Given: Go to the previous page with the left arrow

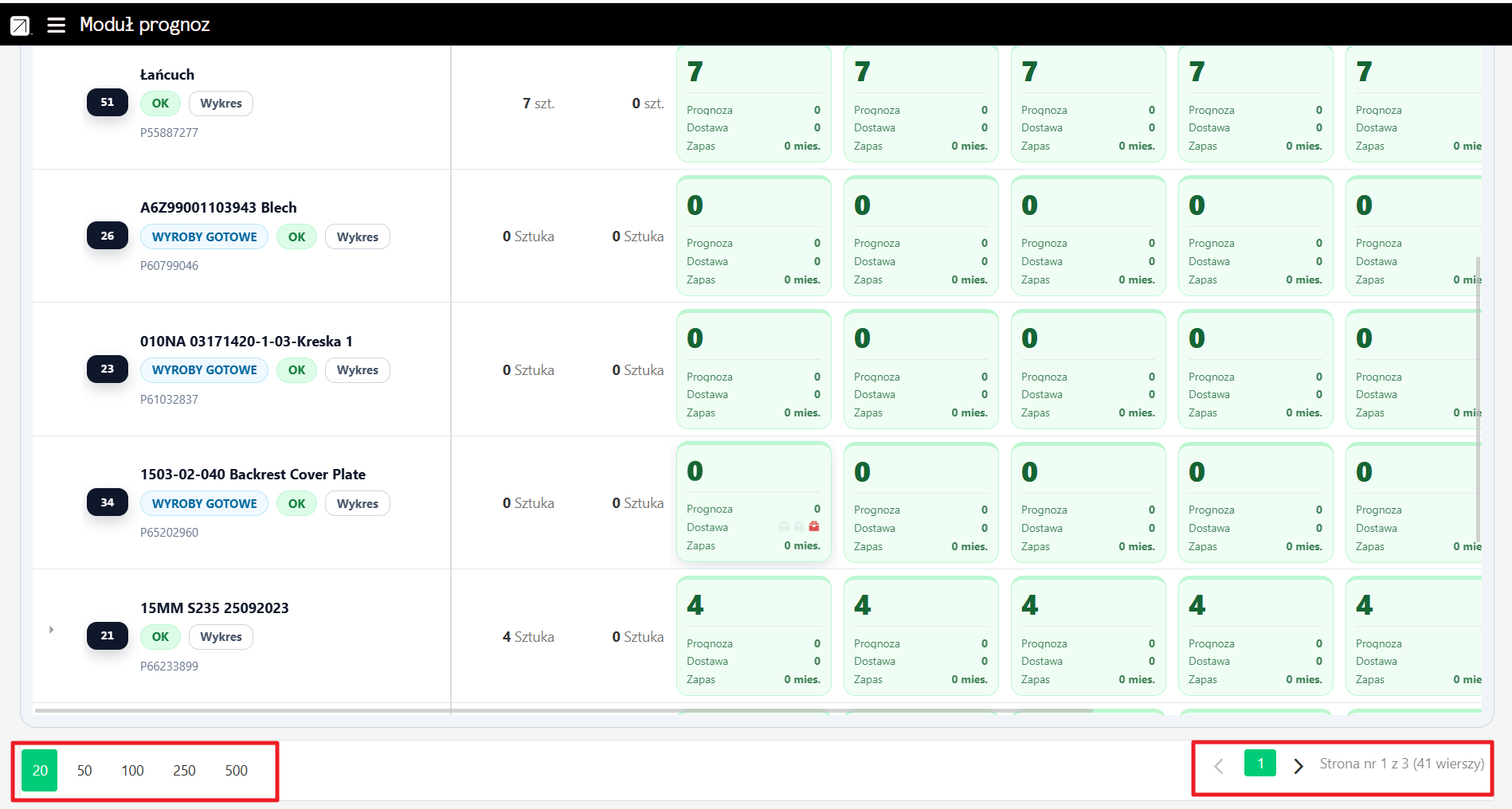Looking at the screenshot, I should [x=1218, y=766].
